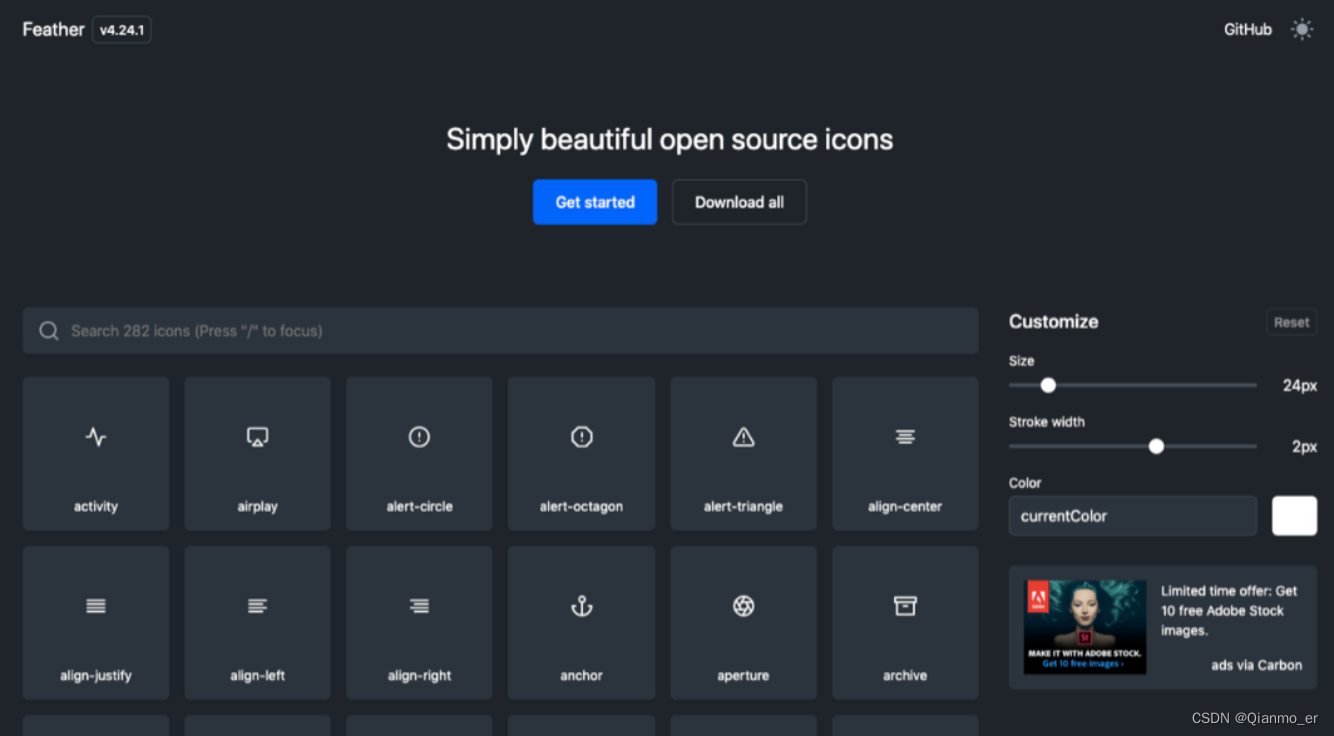Click the Download all button
This screenshot has width=1334, height=736.
[x=739, y=202]
